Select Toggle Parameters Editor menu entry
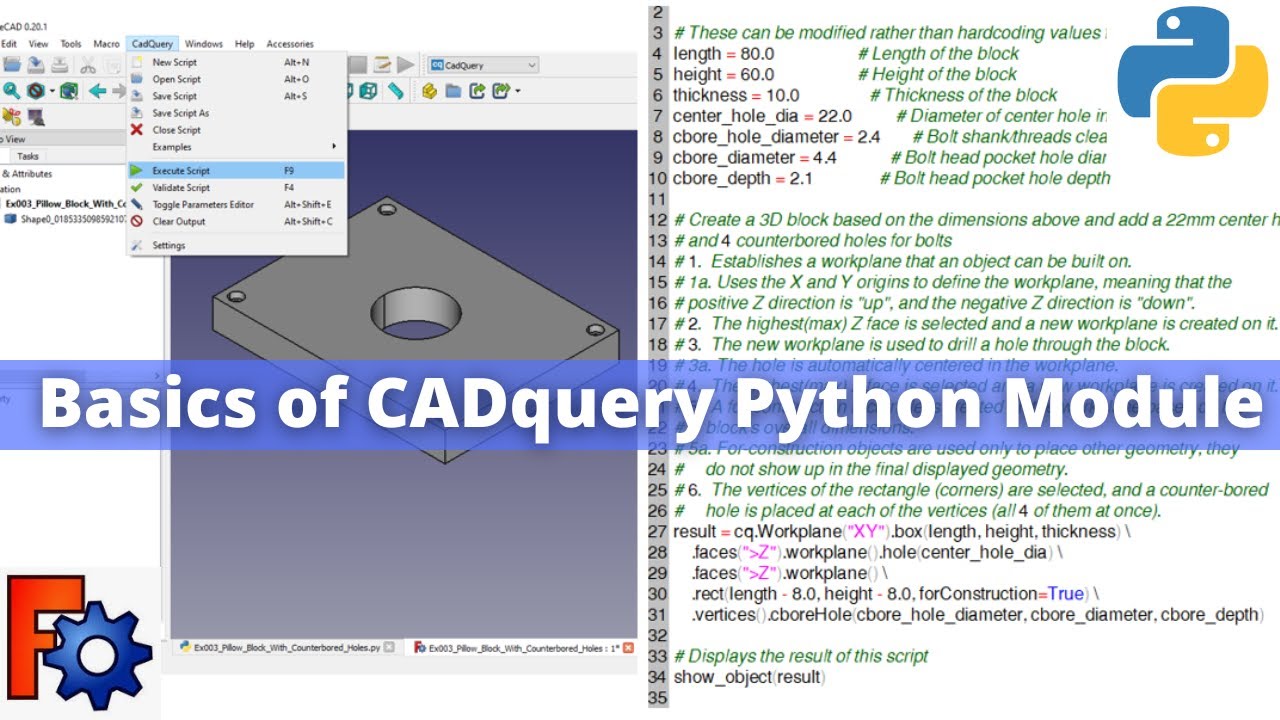The width and height of the screenshot is (1280, 720). pyautogui.click(x=236, y=204)
